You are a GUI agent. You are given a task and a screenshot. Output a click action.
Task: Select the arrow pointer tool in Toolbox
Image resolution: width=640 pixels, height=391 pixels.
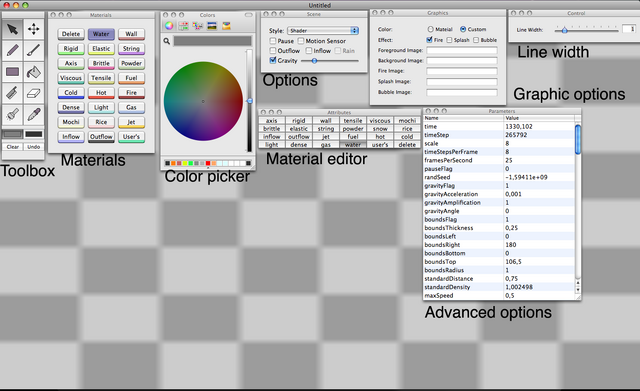click(12, 29)
